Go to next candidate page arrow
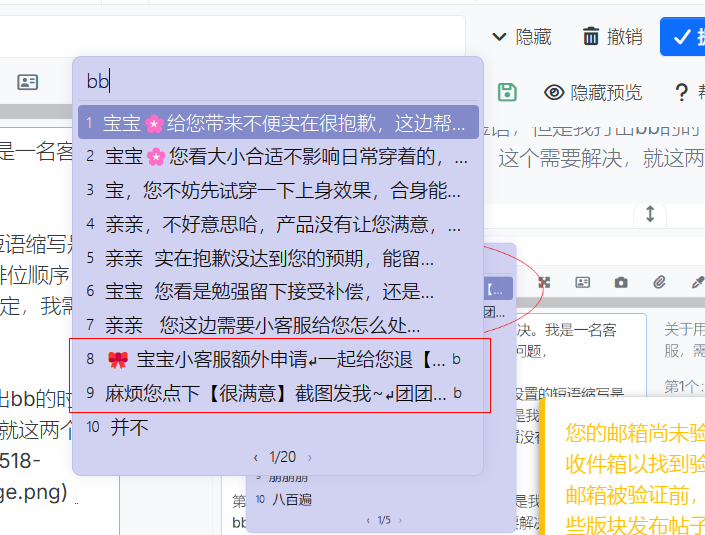 [x=309, y=458]
